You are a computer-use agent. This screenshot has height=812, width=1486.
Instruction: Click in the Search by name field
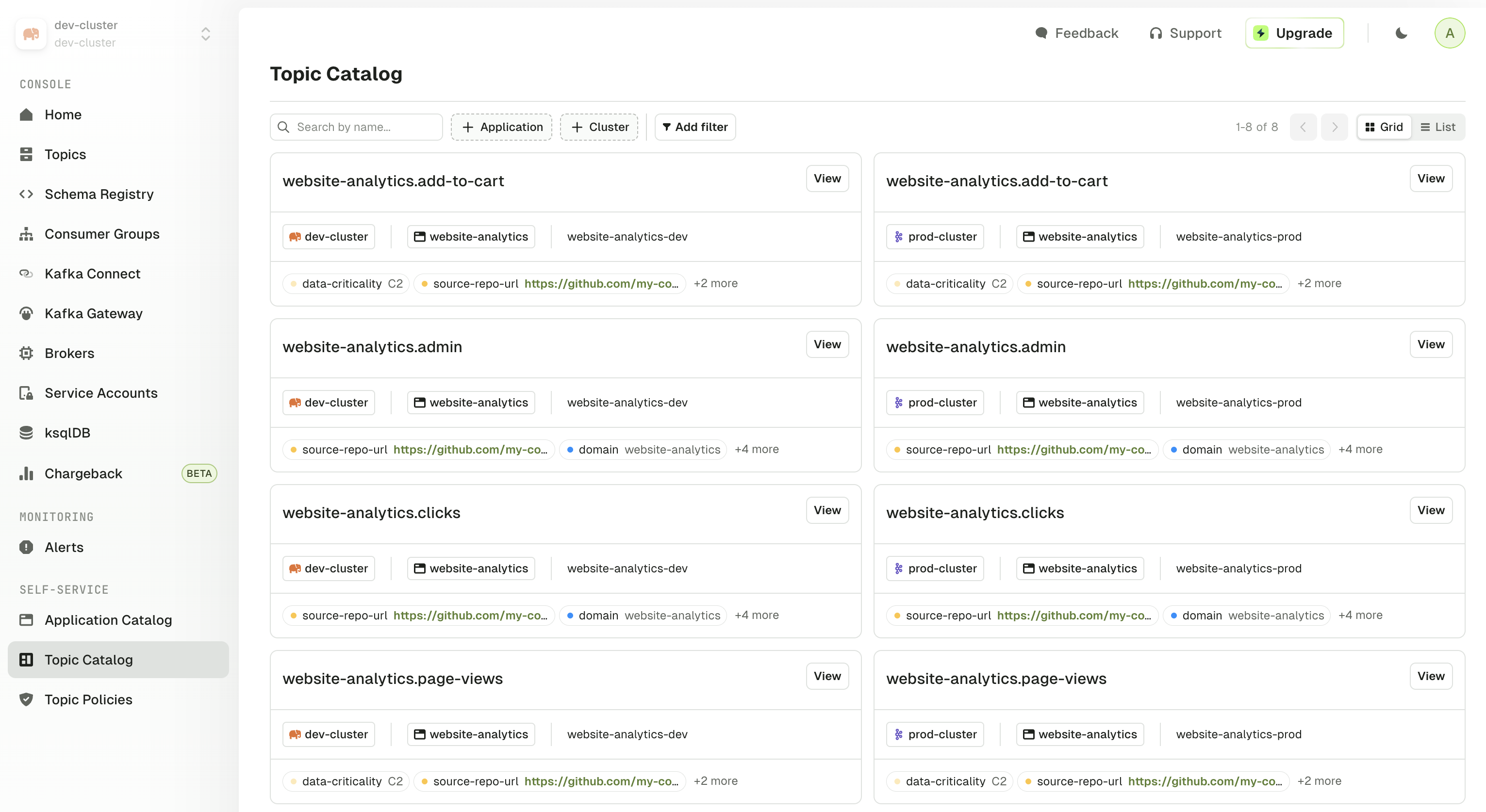357,127
